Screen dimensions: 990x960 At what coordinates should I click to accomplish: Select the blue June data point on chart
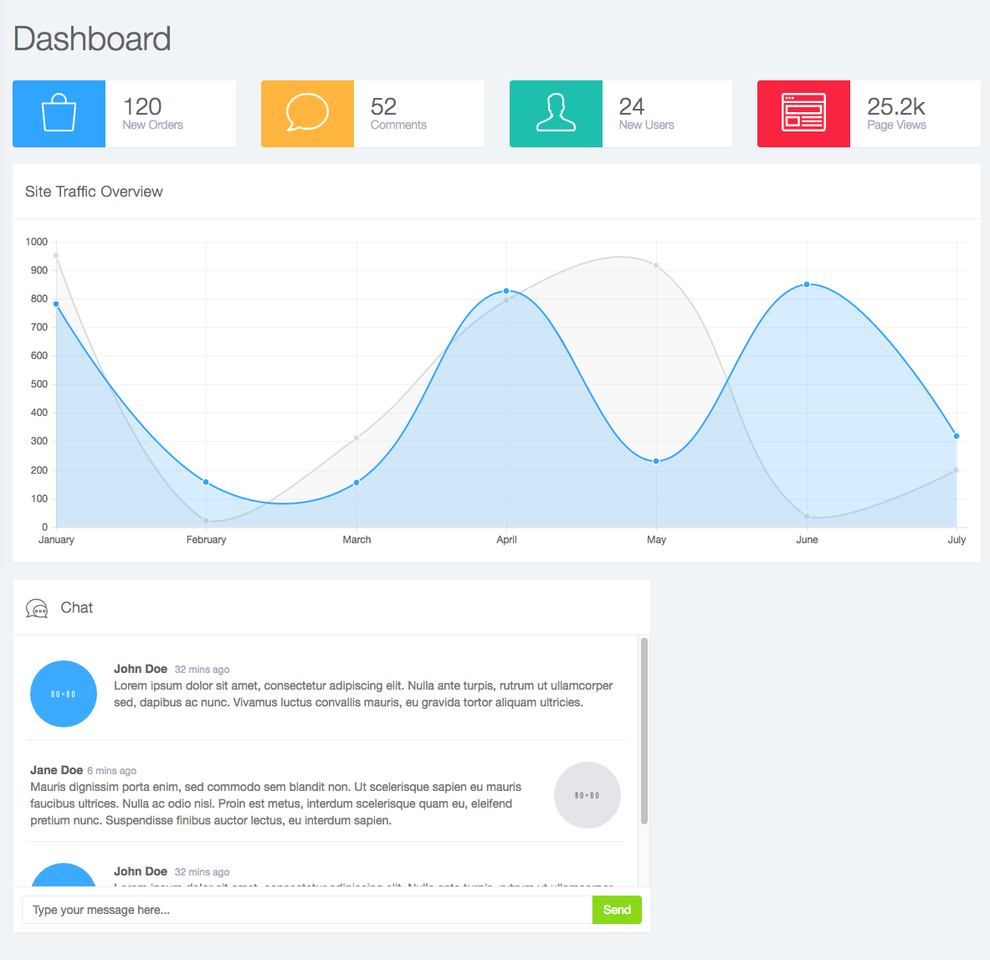(x=807, y=284)
